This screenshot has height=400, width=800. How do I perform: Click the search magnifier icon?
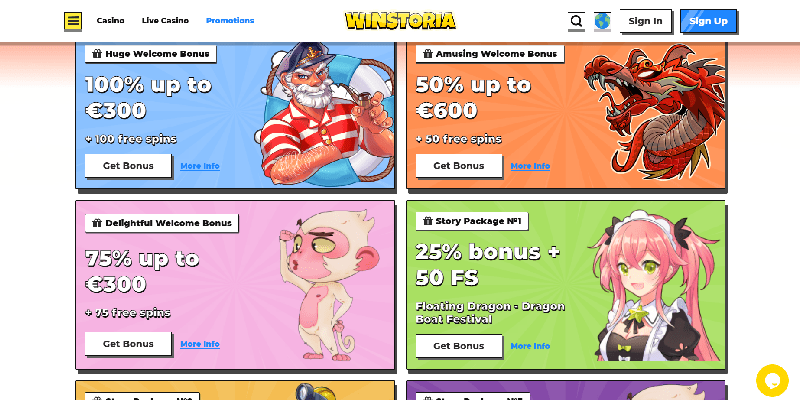click(577, 21)
